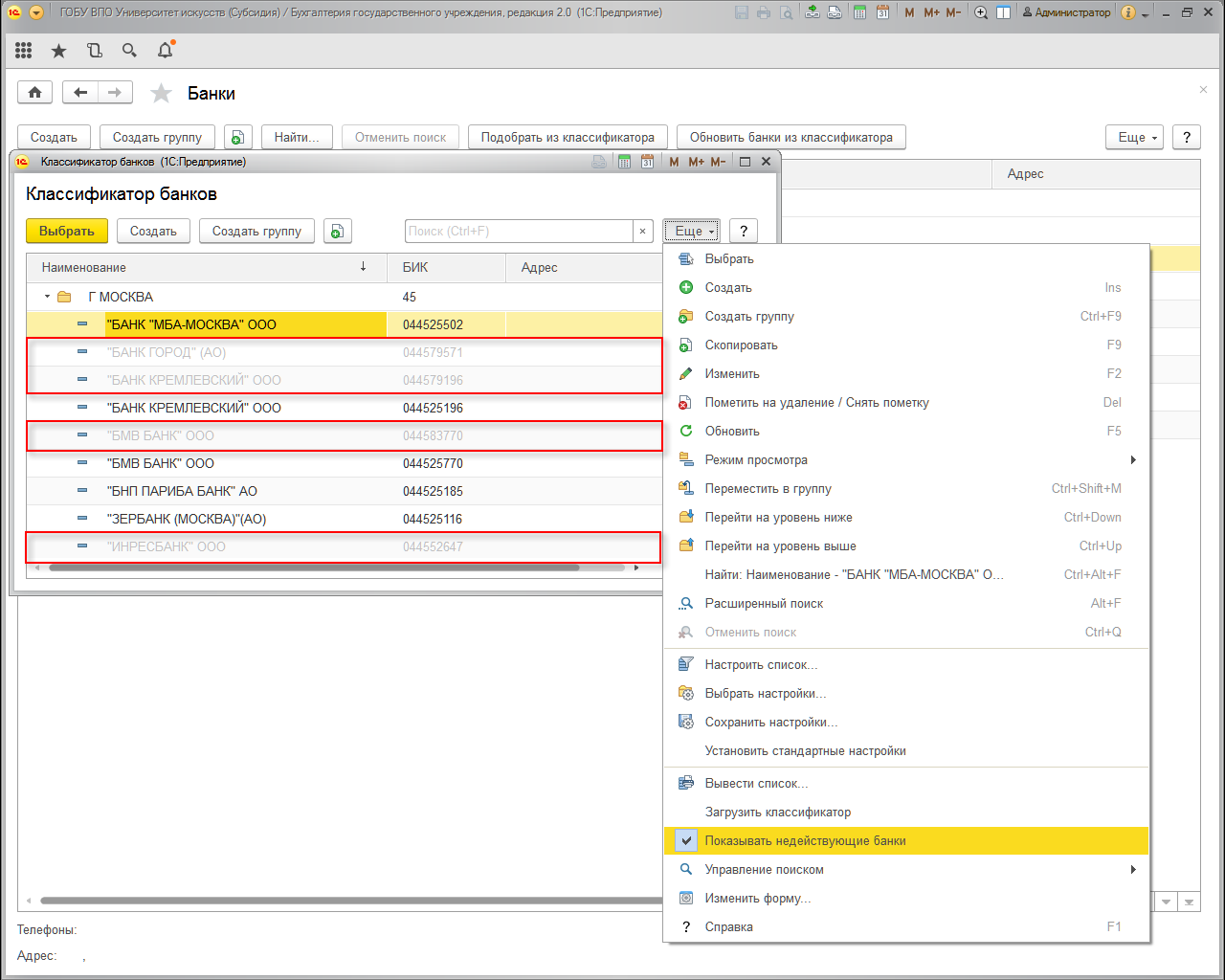Screen dimensions: 1225x980
Task: Click Обновить банки из классификатора
Action: click(x=791, y=137)
